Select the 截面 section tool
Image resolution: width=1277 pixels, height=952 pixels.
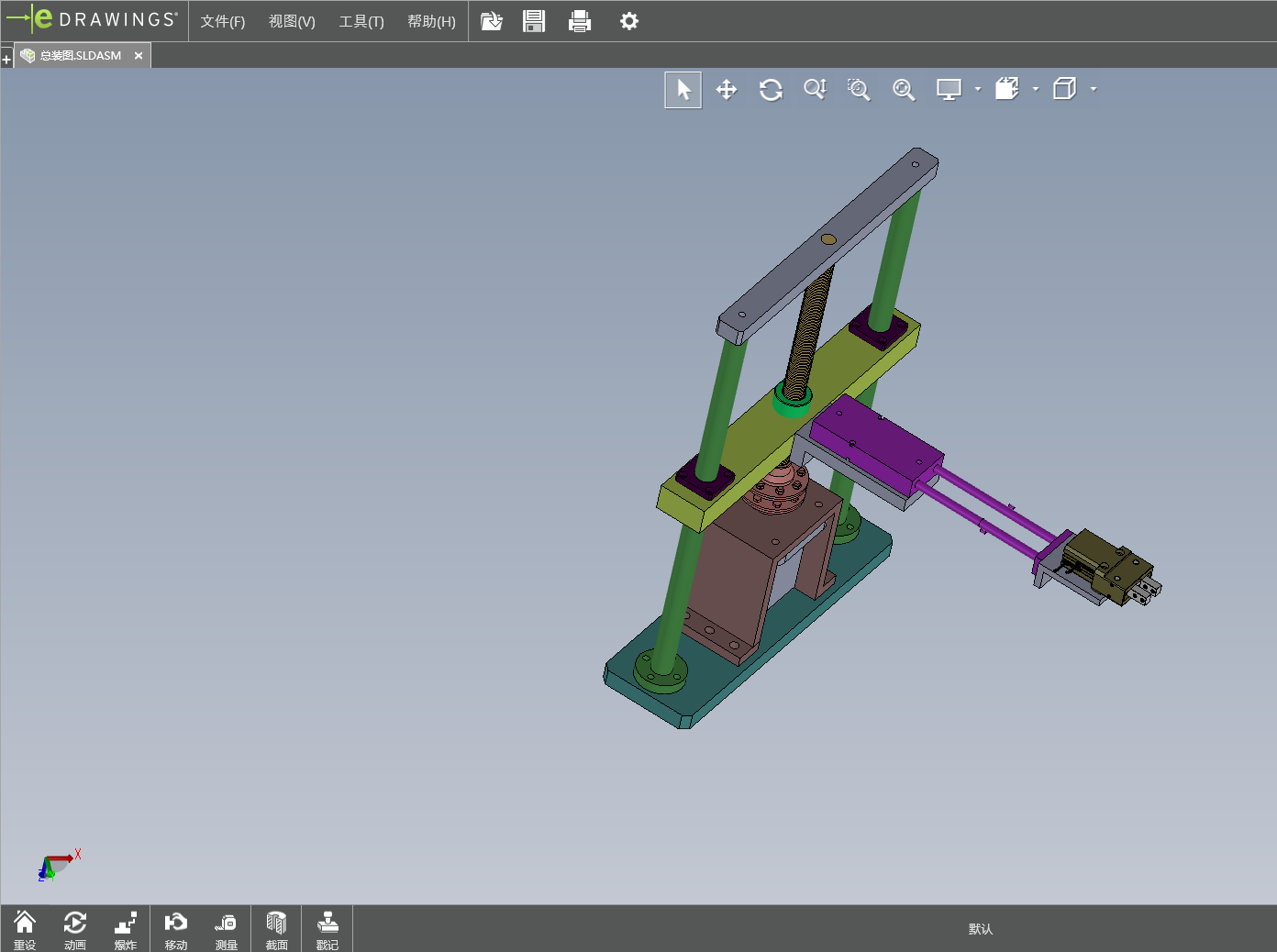coord(277,929)
